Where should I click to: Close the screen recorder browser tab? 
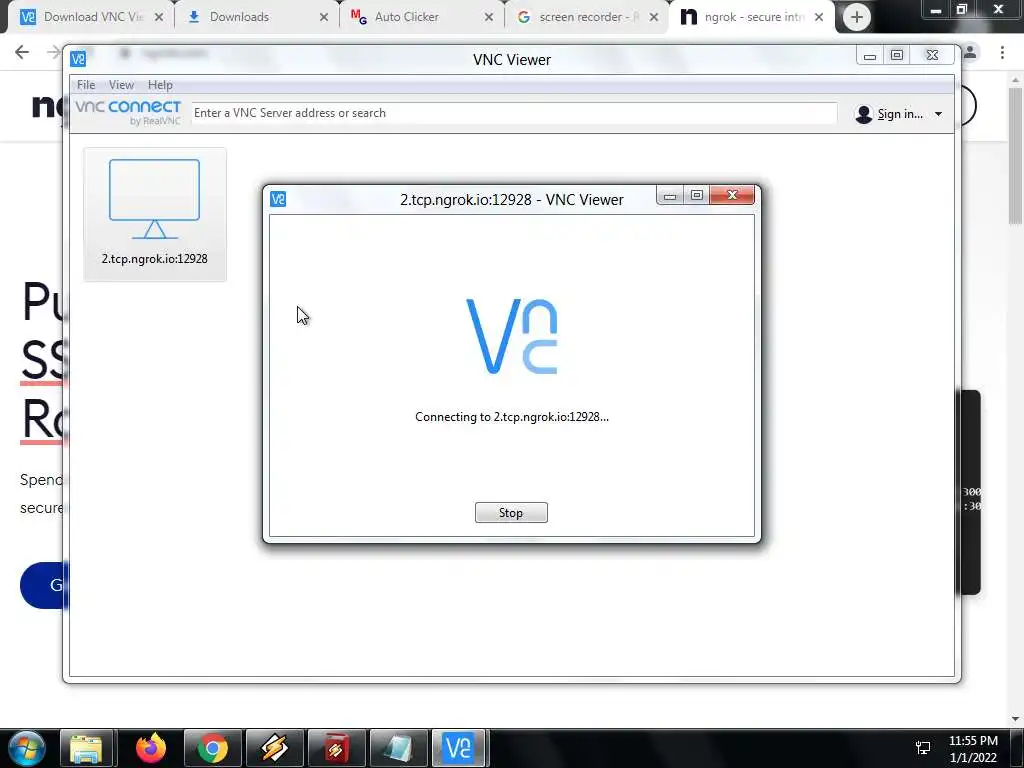654,17
